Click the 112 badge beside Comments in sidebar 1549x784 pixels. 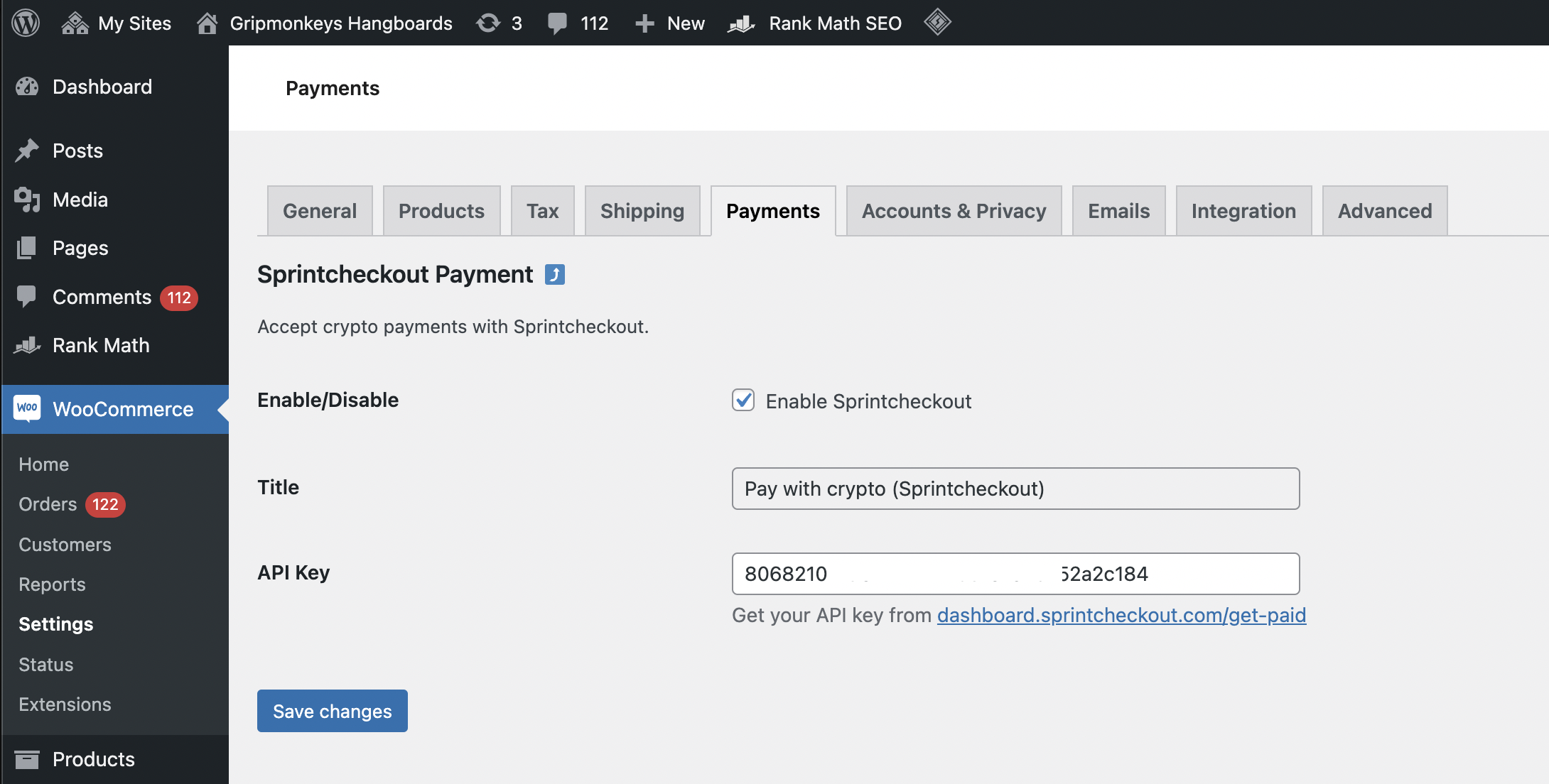(x=179, y=298)
